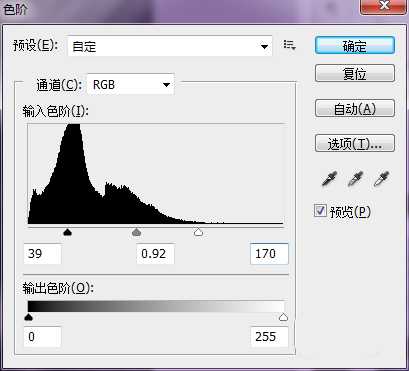Click the 复位 reset button
This screenshot has width=409, height=371.
[355, 73]
